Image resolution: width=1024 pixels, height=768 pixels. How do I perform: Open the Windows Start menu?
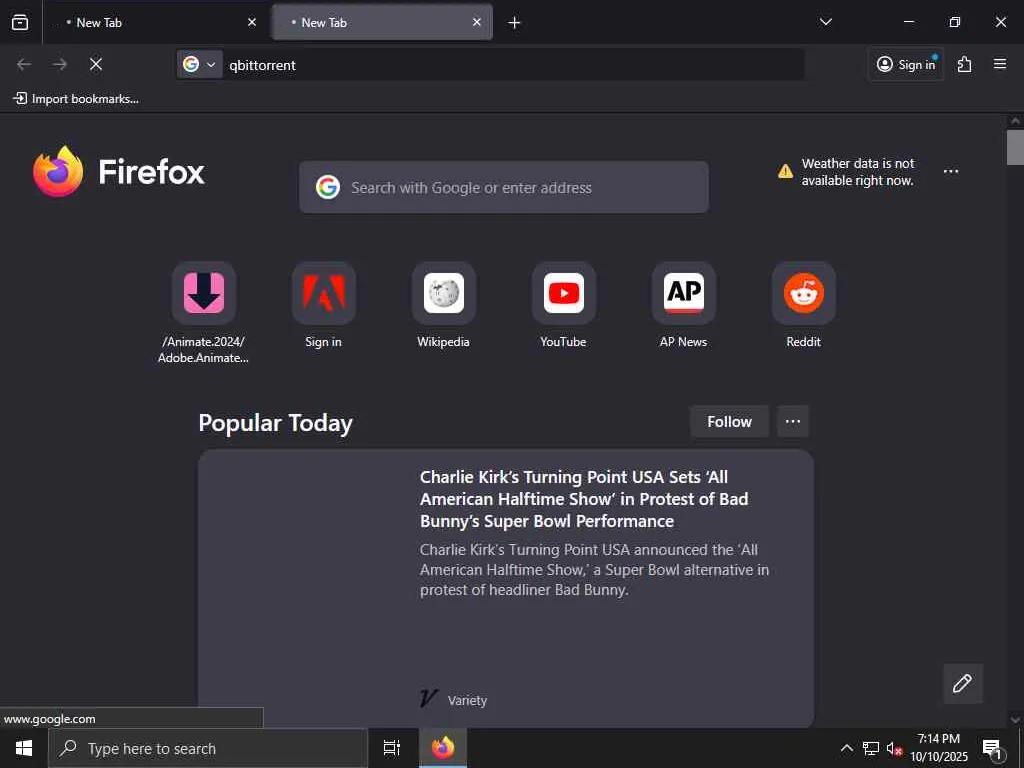coord(24,748)
